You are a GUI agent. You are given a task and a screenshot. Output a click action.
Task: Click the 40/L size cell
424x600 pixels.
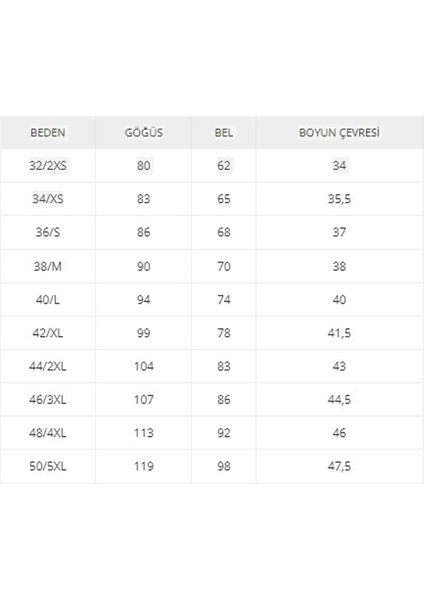click(48, 300)
